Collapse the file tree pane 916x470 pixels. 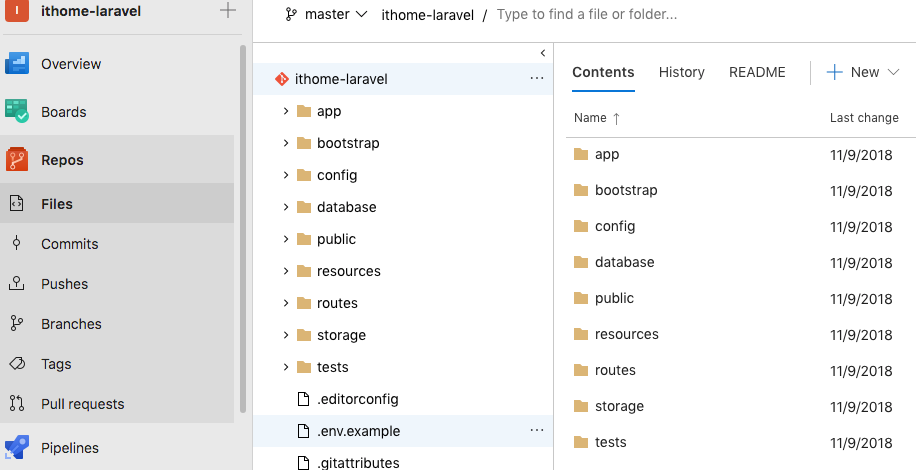(x=543, y=53)
